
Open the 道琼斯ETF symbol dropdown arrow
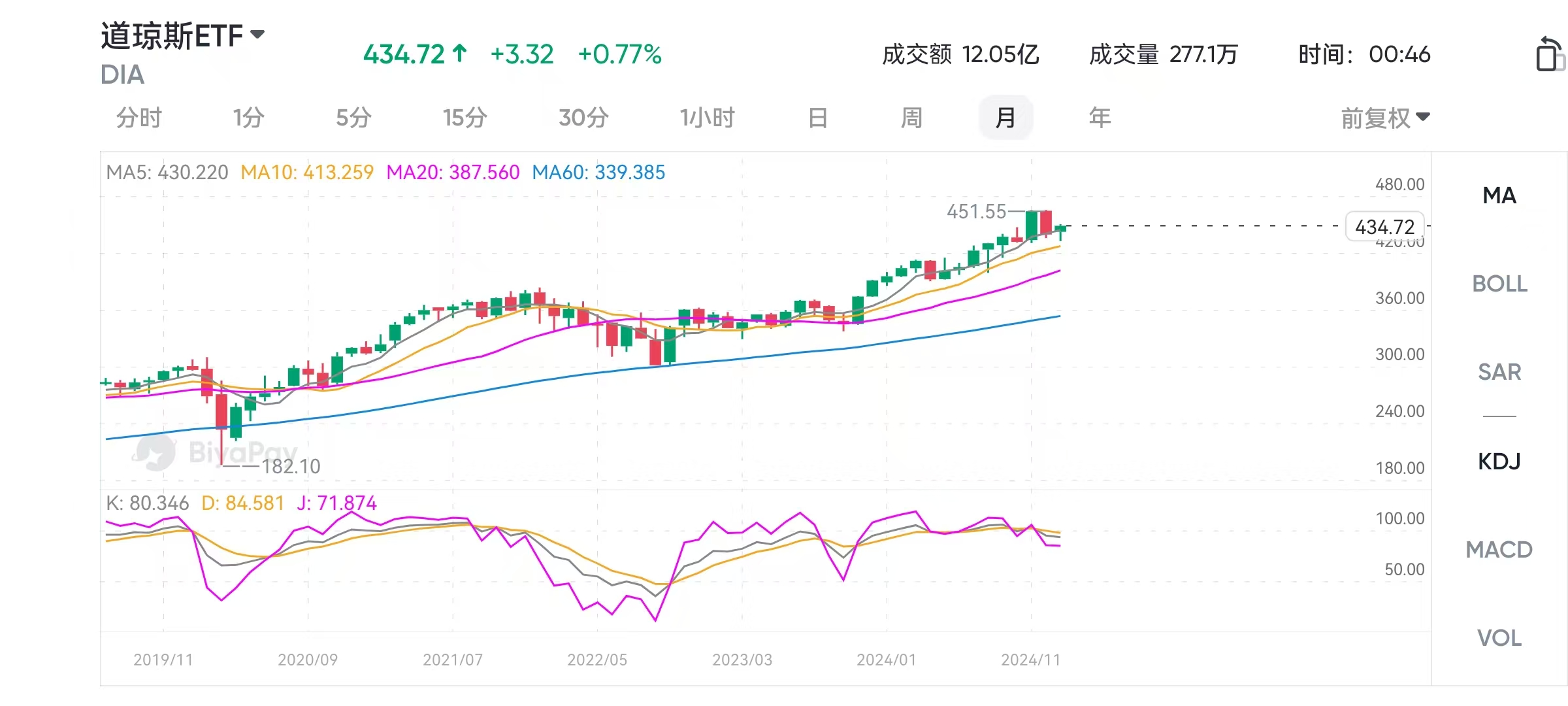[x=258, y=35]
